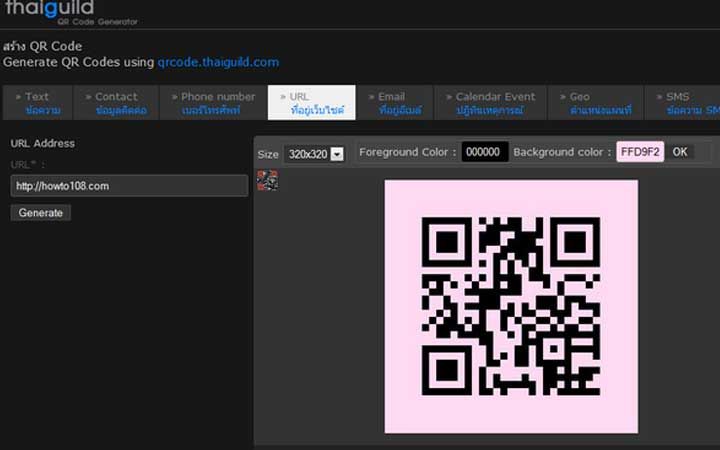Click the small QR thumbnail icon below Size

[267, 180]
